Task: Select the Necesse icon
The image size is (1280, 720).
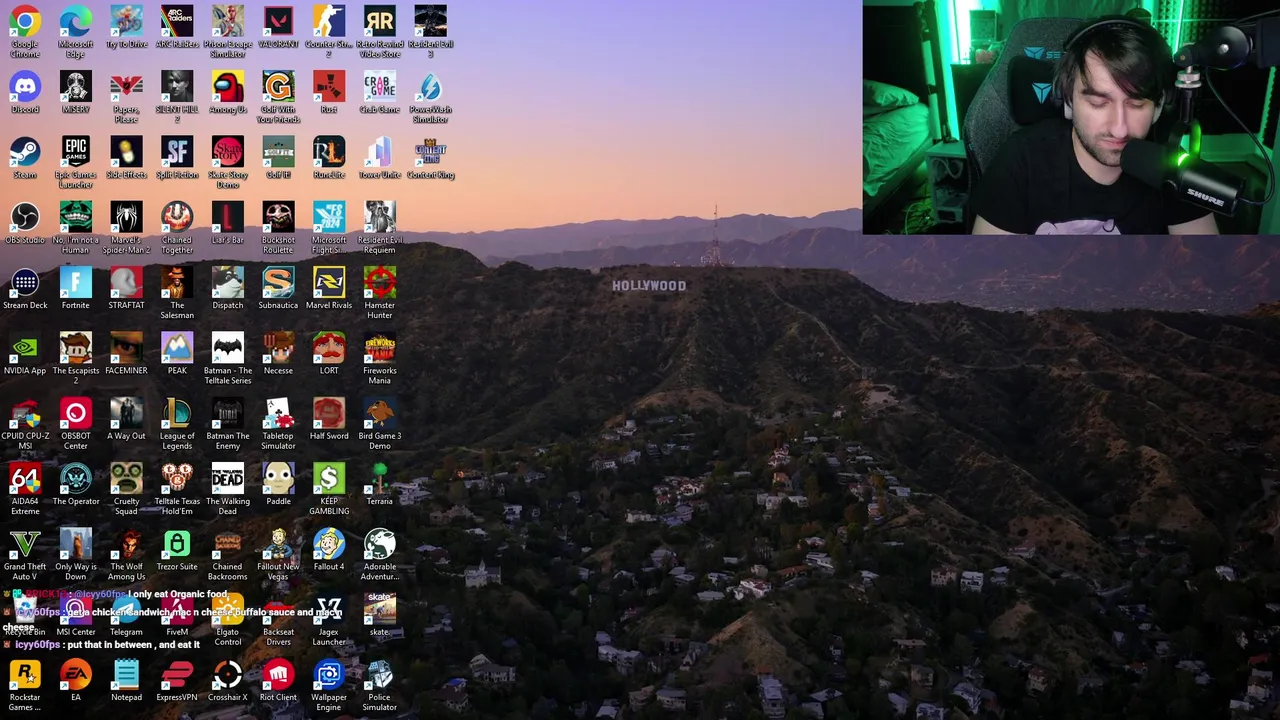Action: [x=278, y=348]
